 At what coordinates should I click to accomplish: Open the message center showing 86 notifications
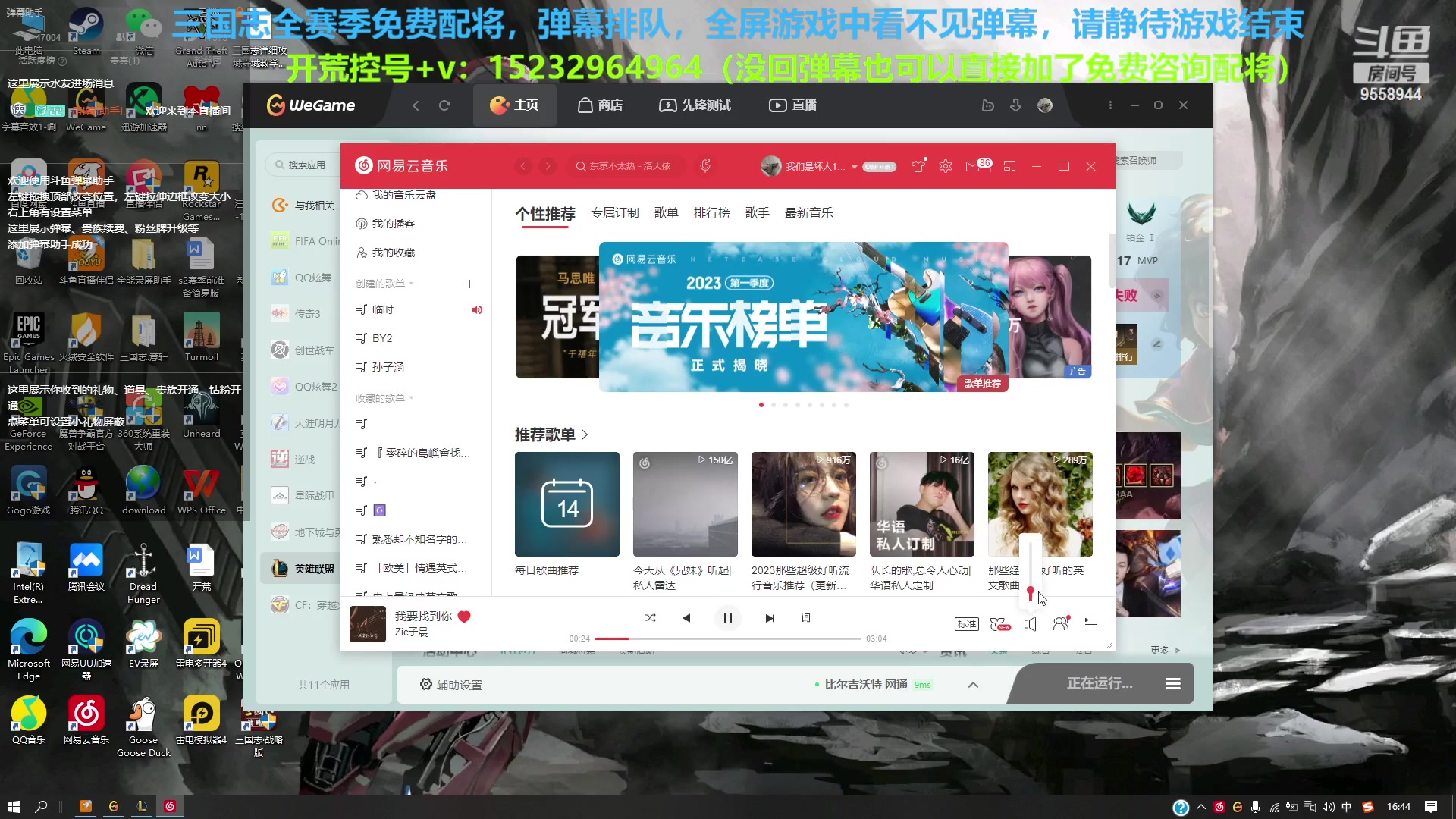coord(975,165)
